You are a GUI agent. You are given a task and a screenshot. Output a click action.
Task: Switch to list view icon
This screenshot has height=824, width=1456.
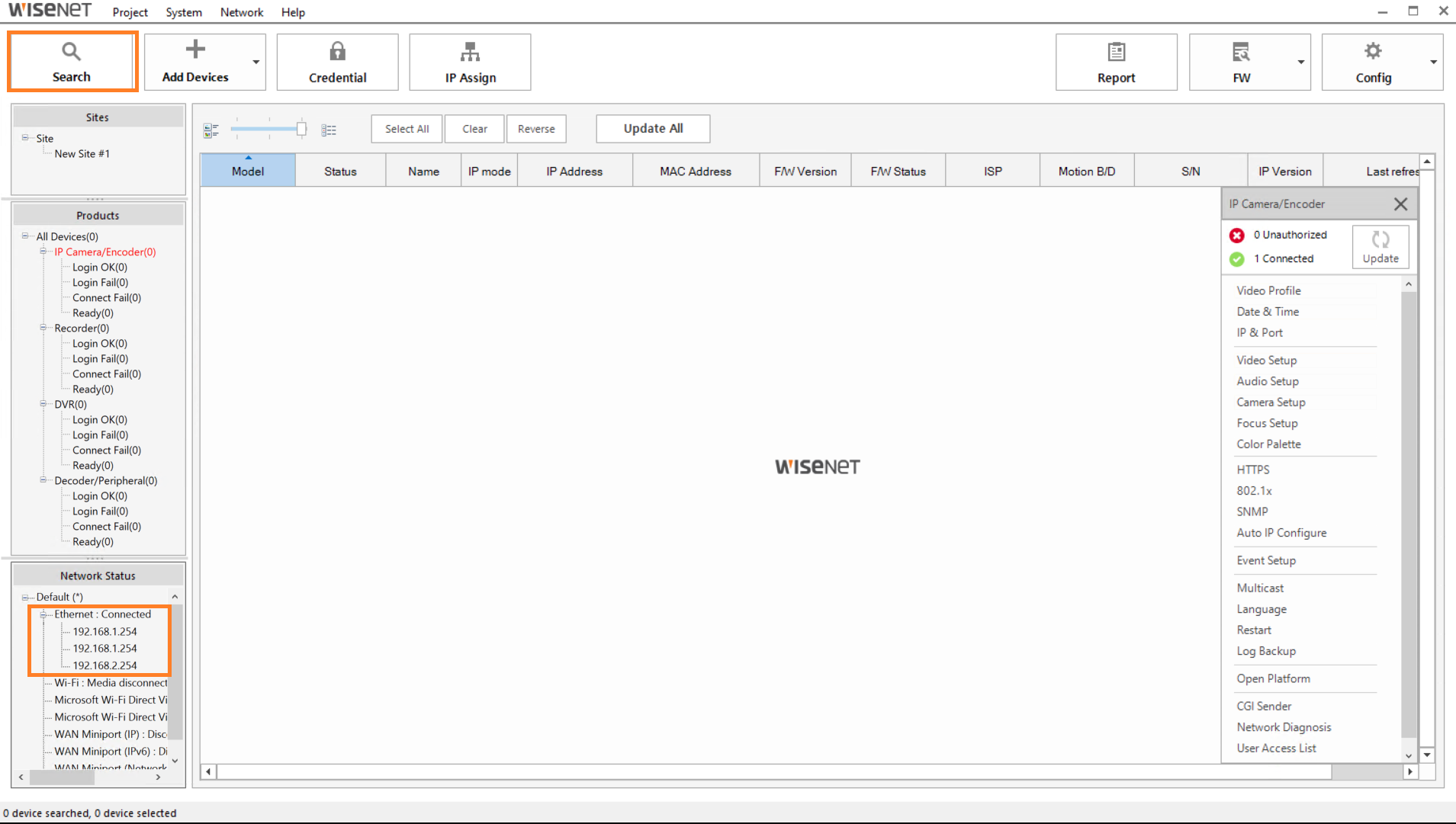(329, 130)
